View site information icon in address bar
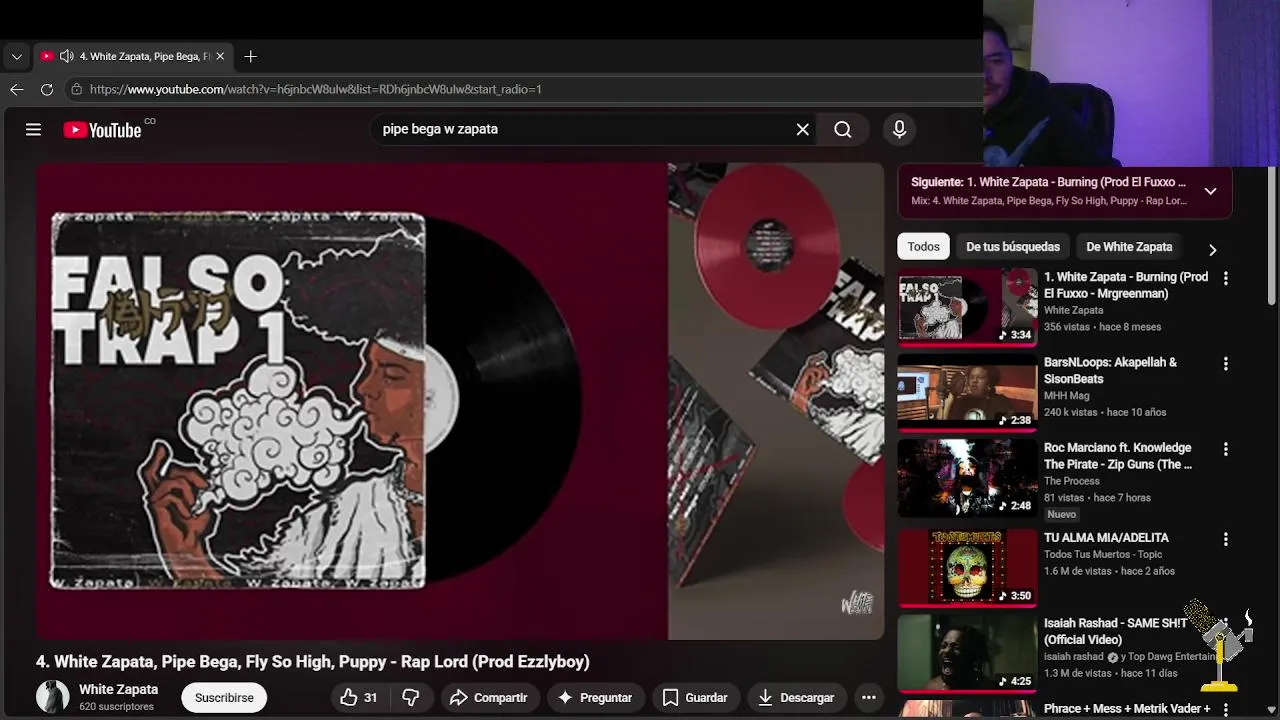 (76, 89)
